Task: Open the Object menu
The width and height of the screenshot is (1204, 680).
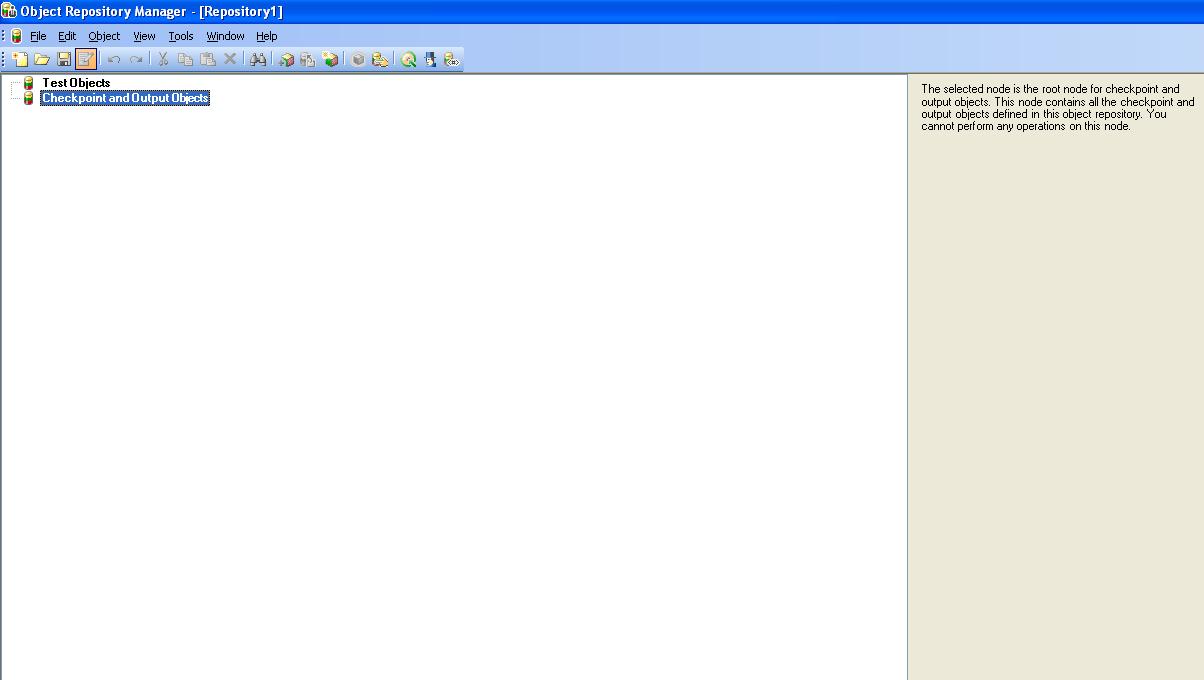Action: [x=104, y=36]
